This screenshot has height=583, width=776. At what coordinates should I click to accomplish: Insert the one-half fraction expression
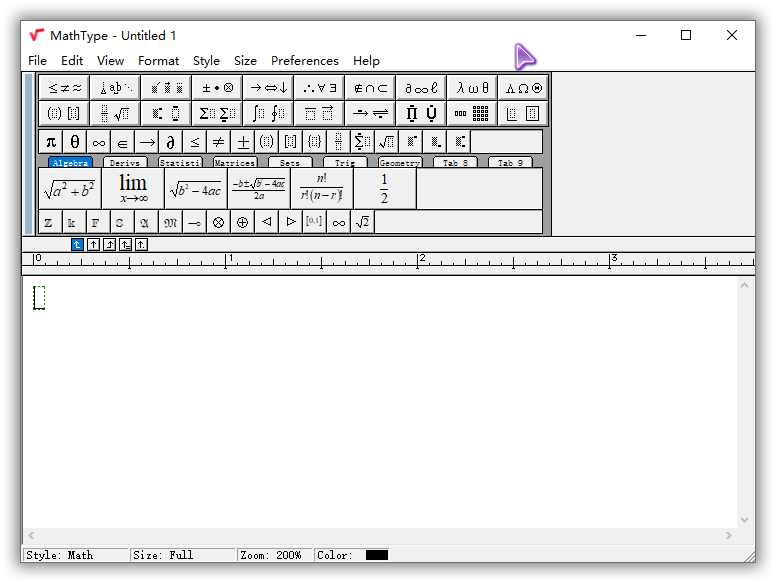point(384,189)
